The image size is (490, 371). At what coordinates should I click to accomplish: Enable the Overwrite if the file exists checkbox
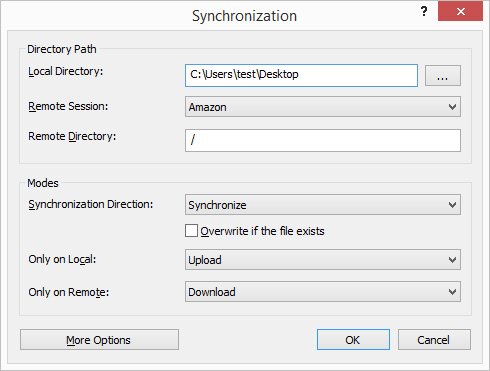click(191, 231)
